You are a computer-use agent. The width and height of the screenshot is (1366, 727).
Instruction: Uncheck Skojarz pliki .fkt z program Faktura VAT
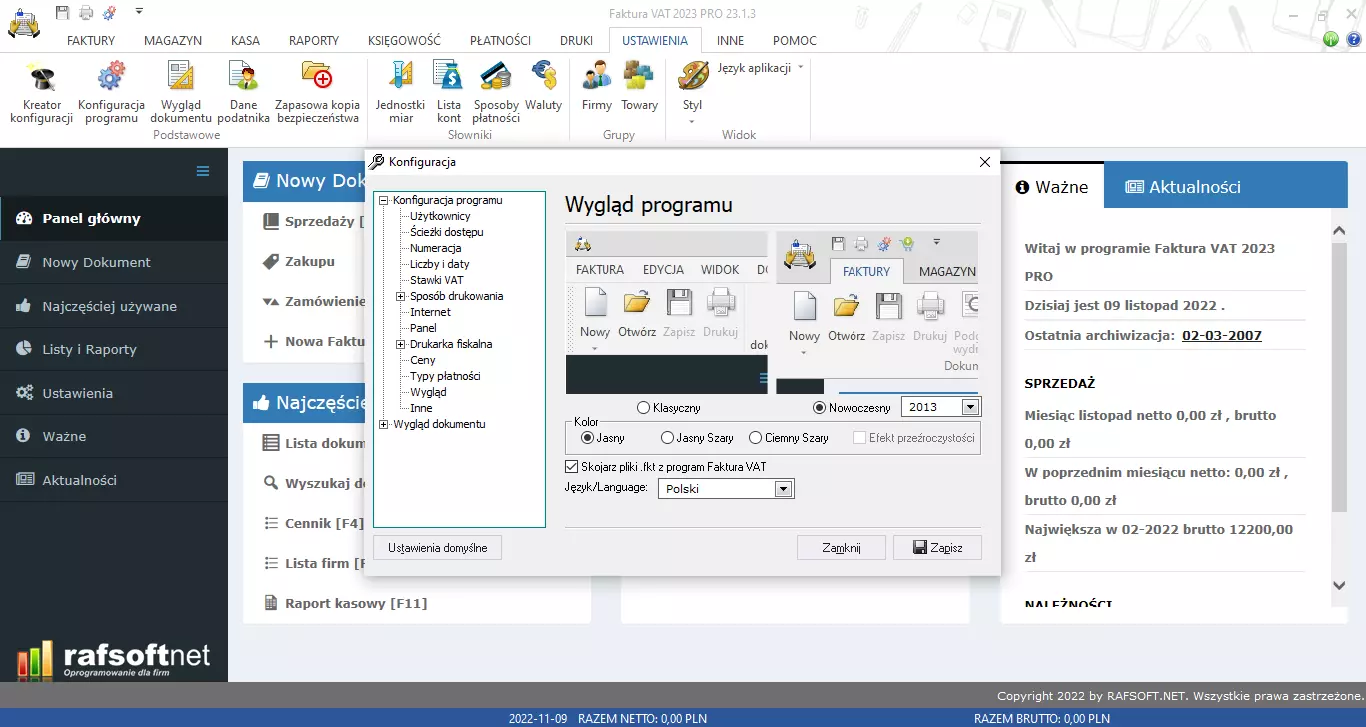(x=572, y=466)
